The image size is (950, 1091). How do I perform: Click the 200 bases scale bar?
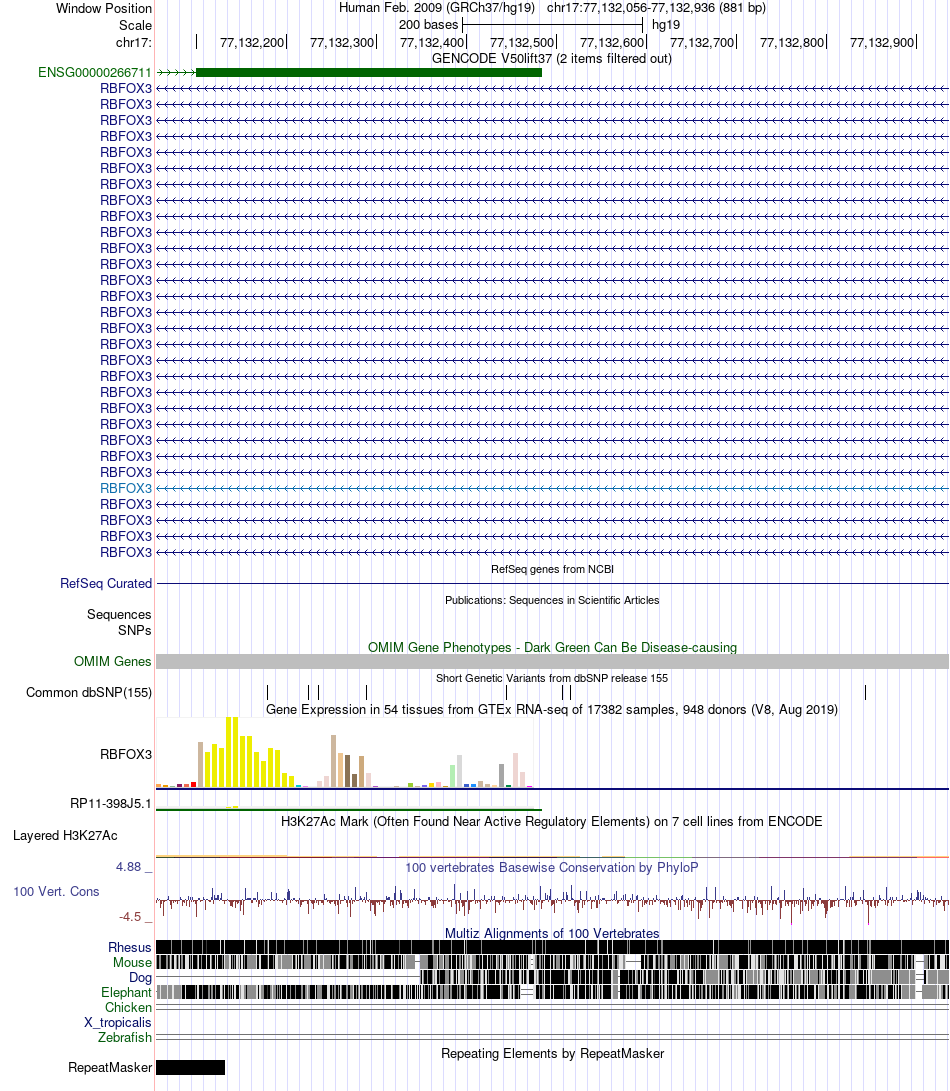pyautogui.click(x=553, y=26)
